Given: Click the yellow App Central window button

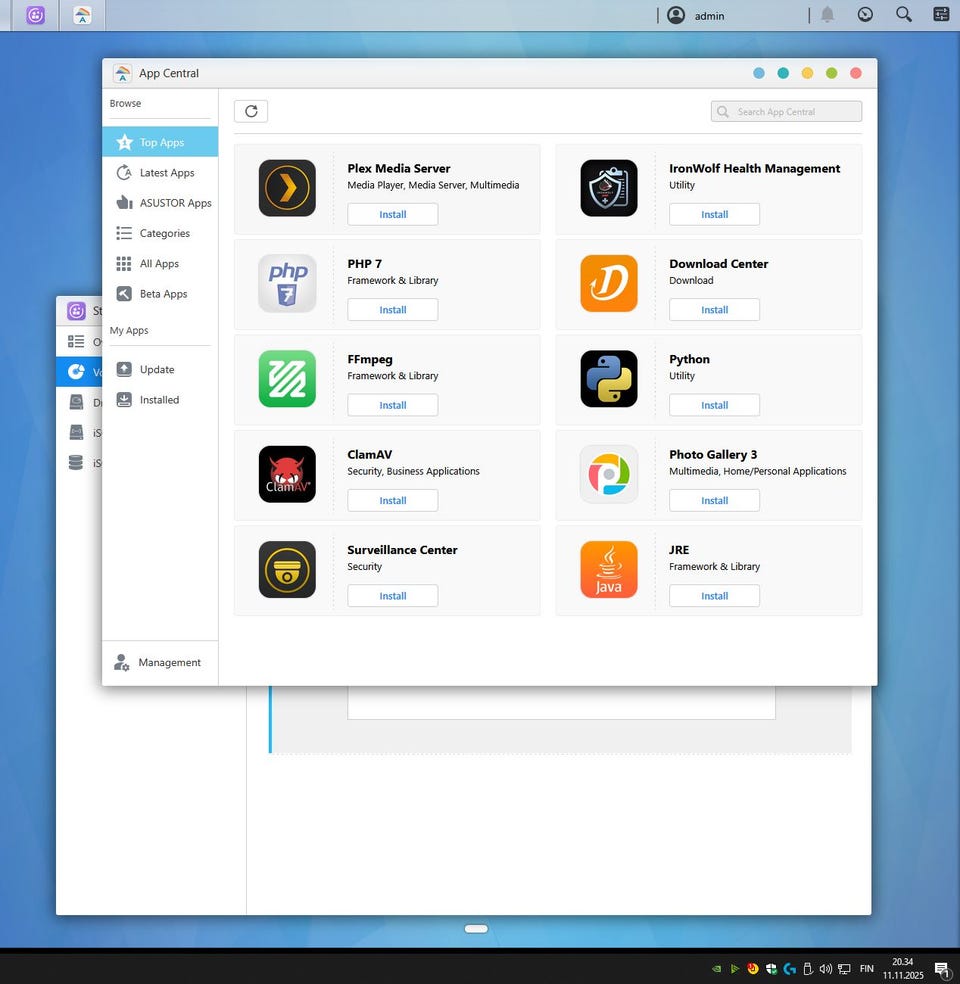Looking at the screenshot, I should coord(808,73).
